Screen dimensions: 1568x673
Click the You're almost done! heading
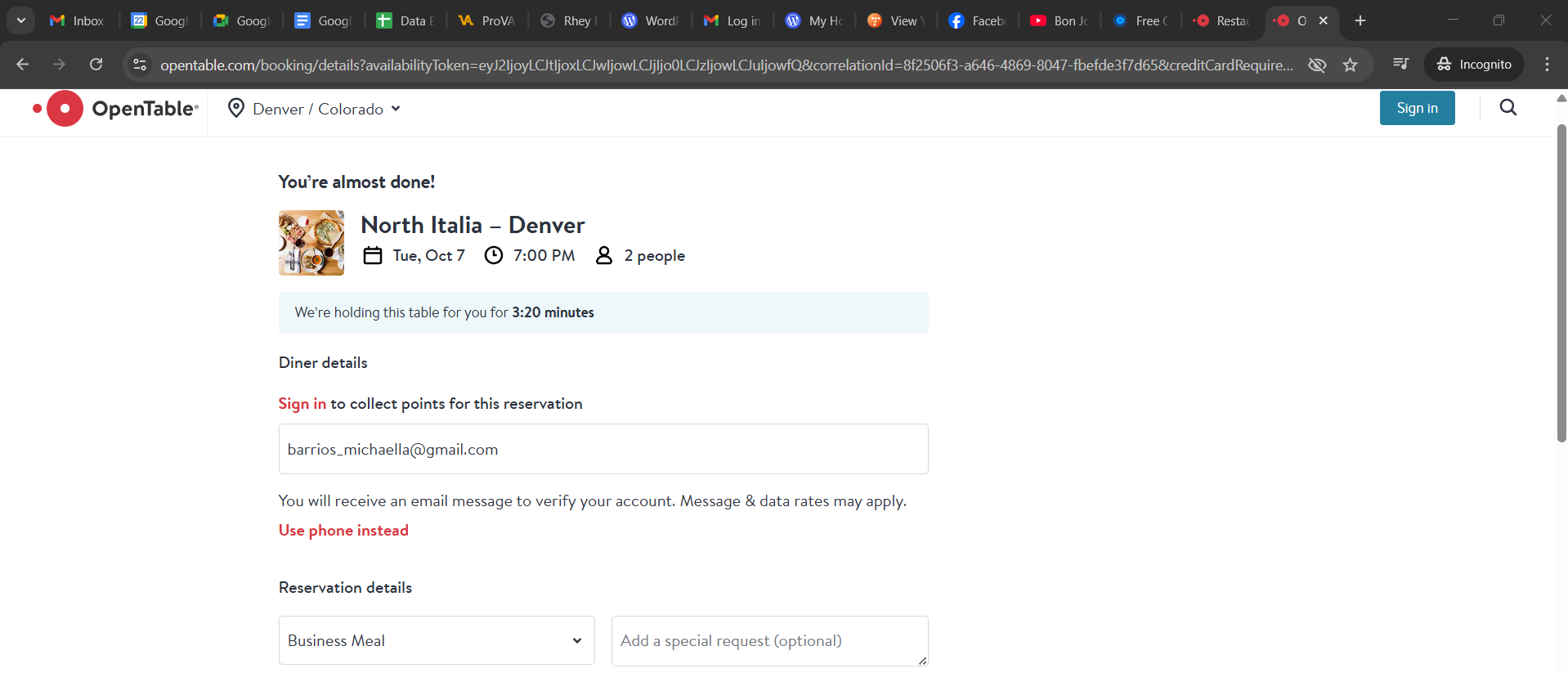(x=356, y=182)
